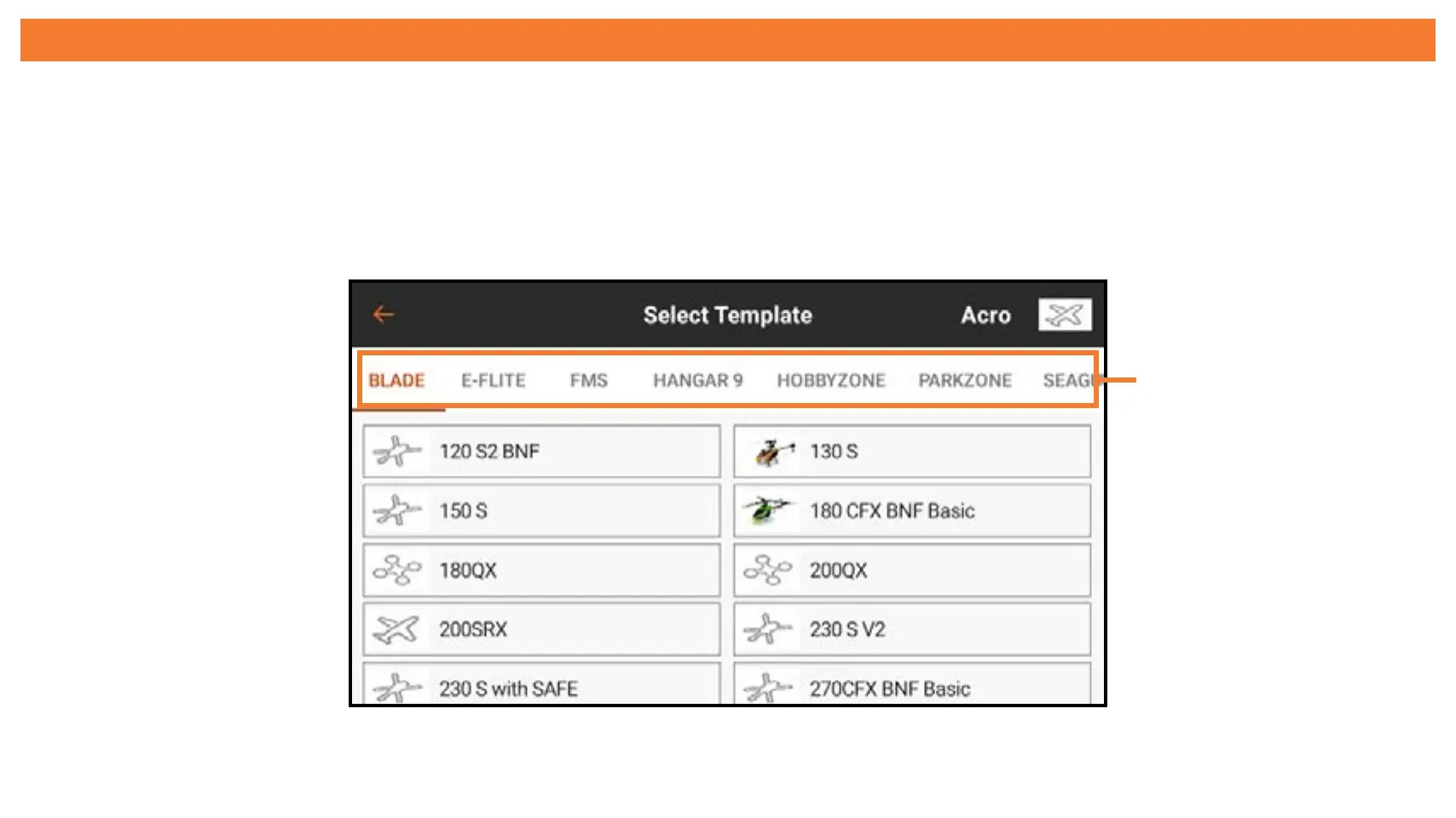The height and width of the screenshot is (818, 1456).
Task: Click the 120 S2 BNF helicopter icon
Action: pyautogui.click(x=397, y=452)
